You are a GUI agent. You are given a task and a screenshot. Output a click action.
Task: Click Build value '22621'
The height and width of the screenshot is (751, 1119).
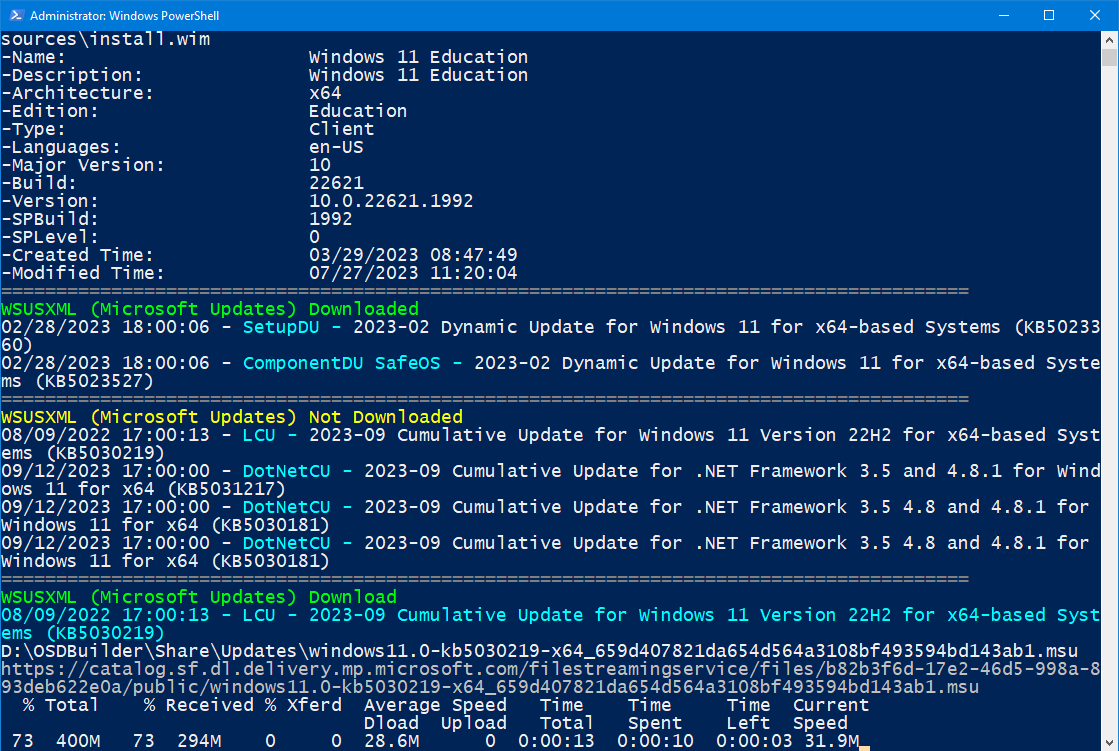tap(336, 183)
